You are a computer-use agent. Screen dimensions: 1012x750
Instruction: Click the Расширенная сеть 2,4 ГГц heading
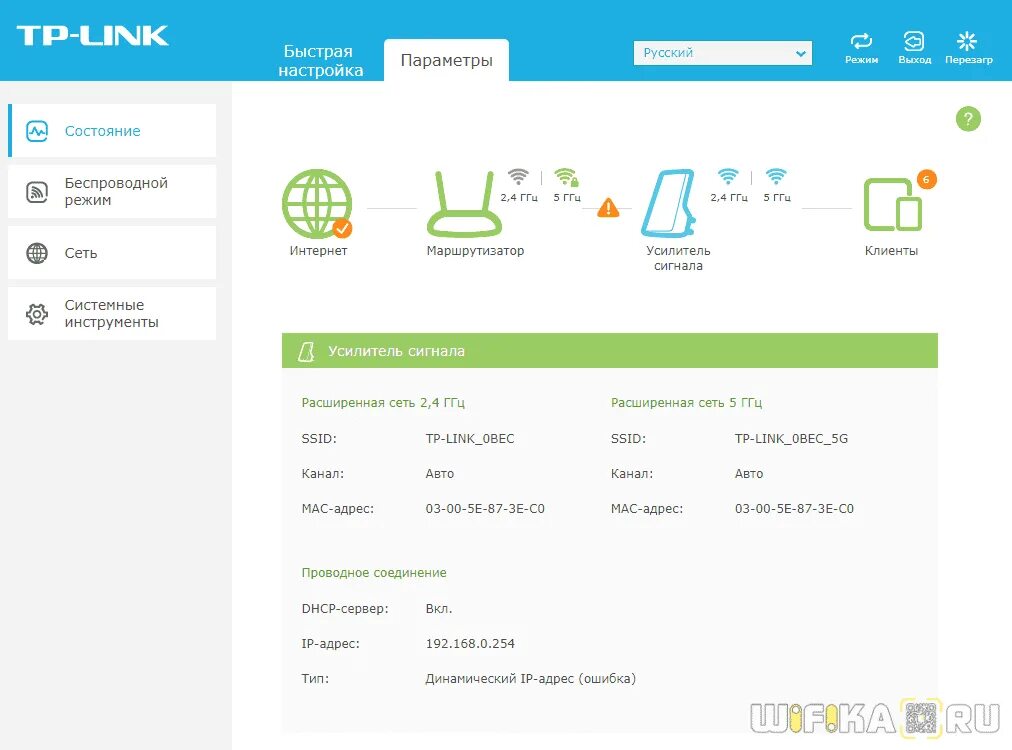coord(383,403)
